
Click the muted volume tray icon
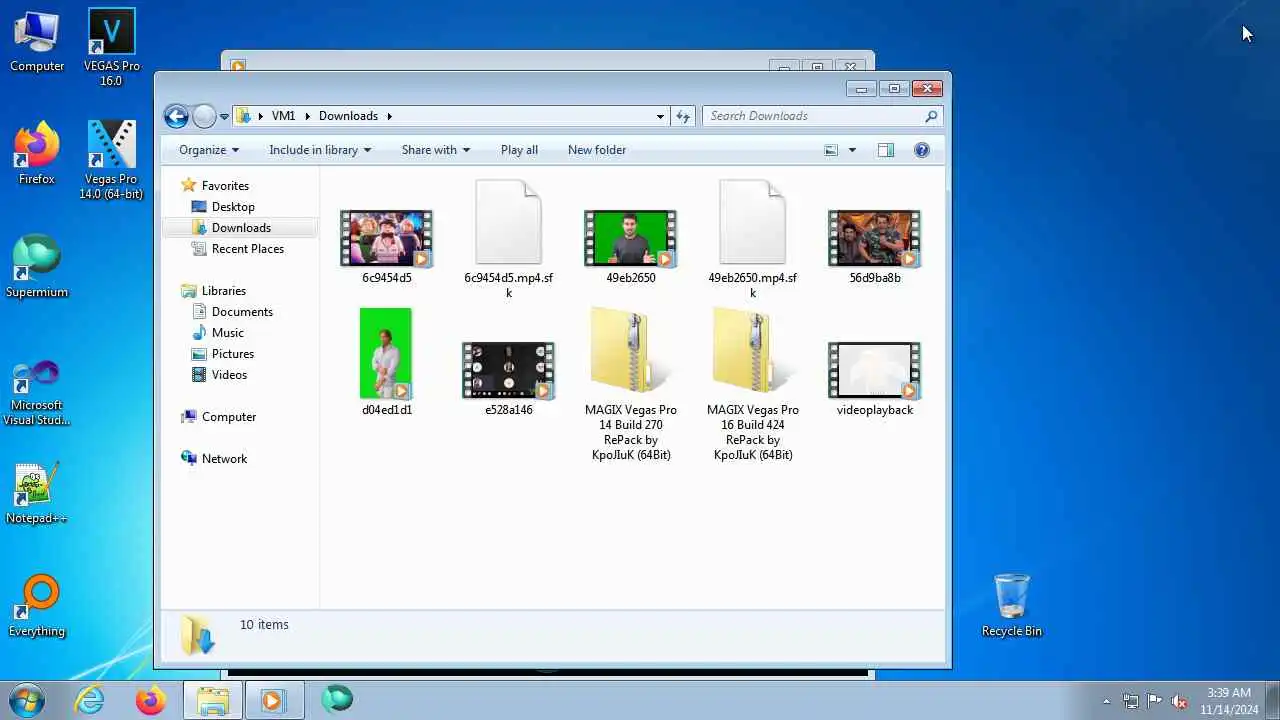(1179, 701)
